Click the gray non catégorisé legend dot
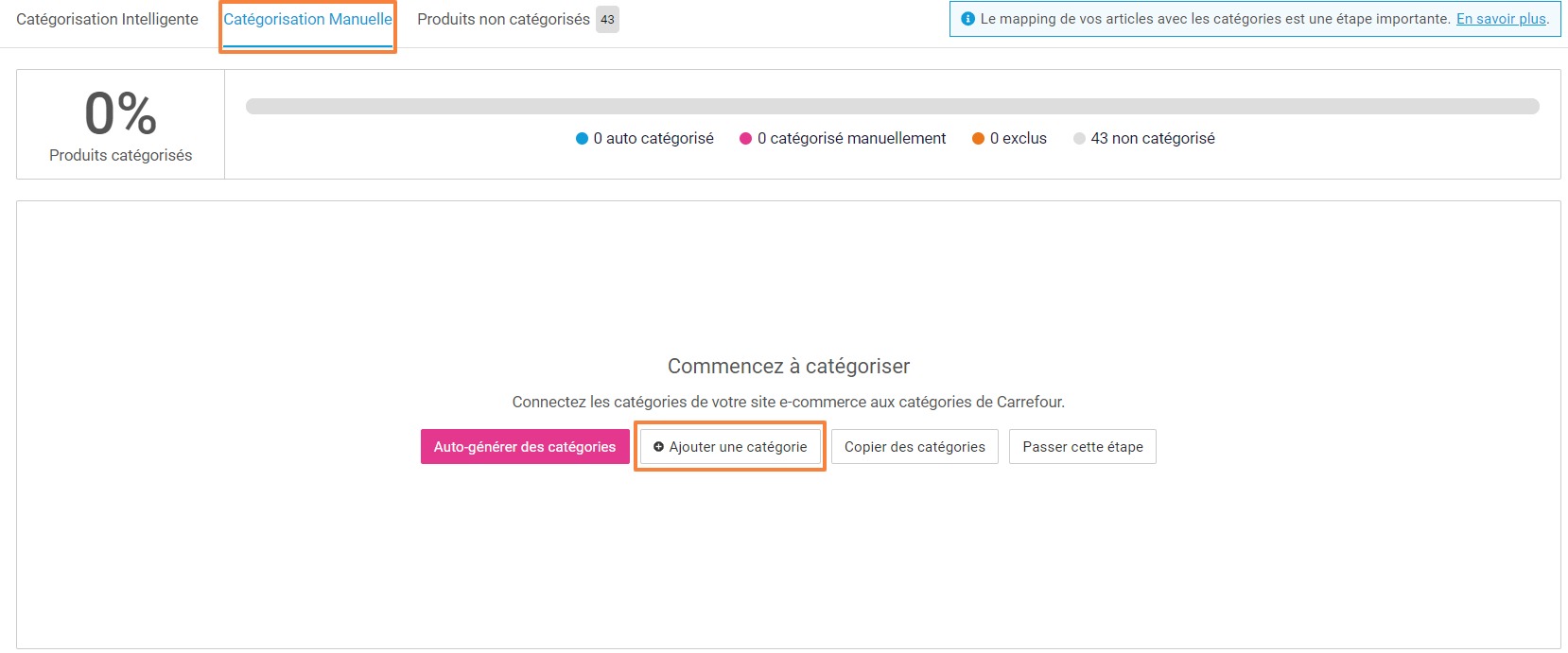1568x653 pixels. pyautogui.click(x=1079, y=138)
